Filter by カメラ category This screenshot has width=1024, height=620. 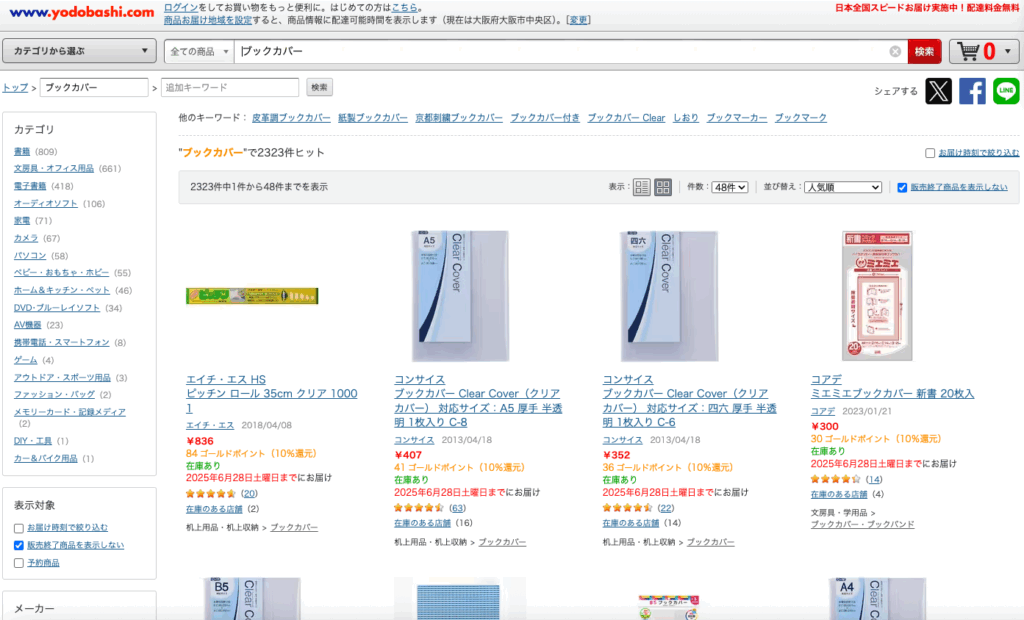point(26,238)
